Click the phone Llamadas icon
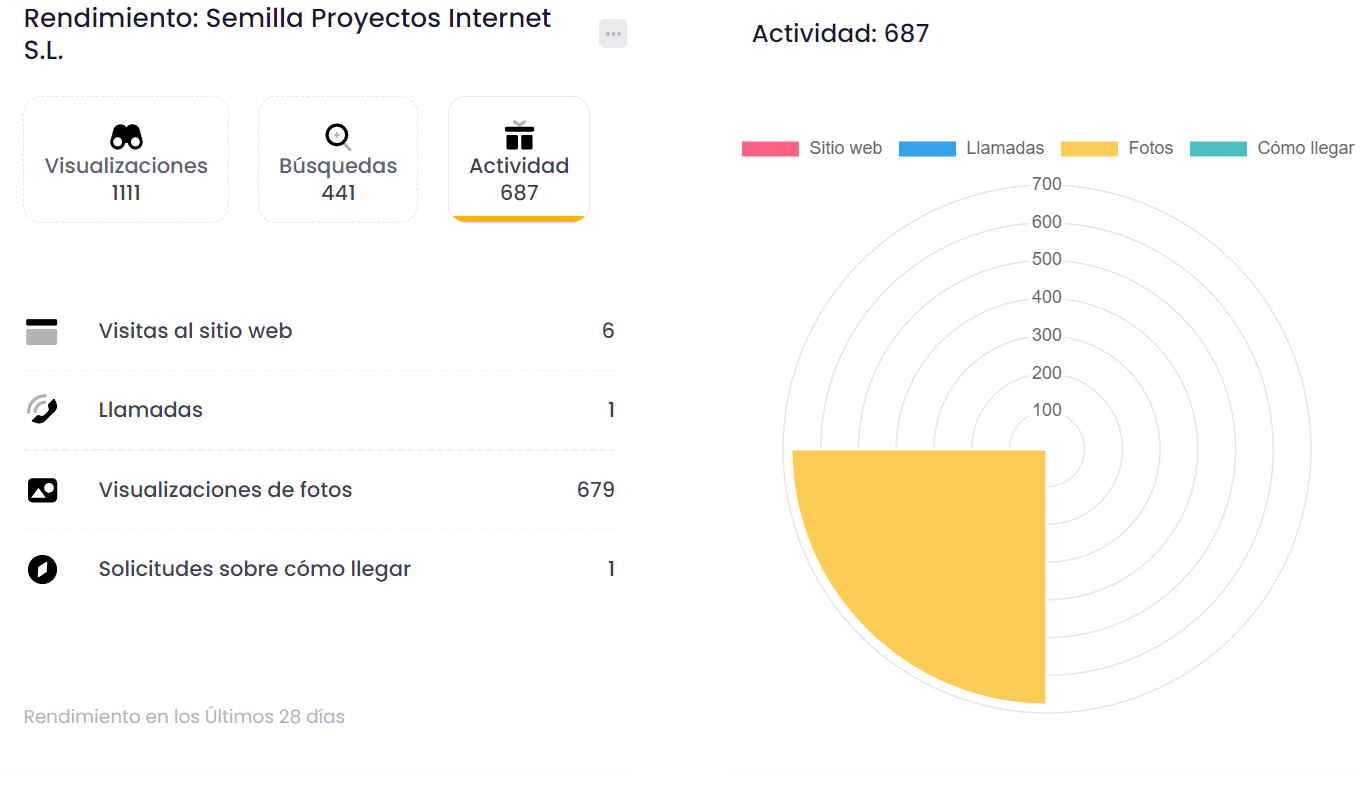Screen dimensions: 1368x797 click(41, 410)
